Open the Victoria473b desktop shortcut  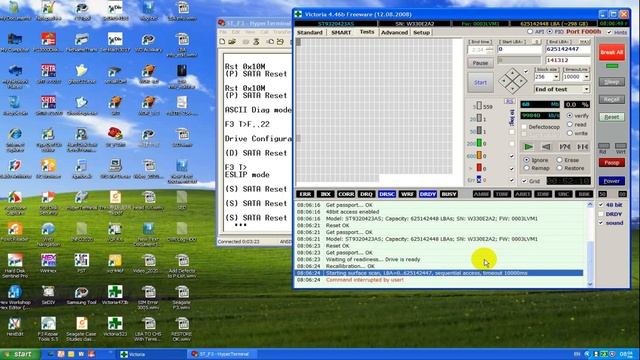[115, 295]
